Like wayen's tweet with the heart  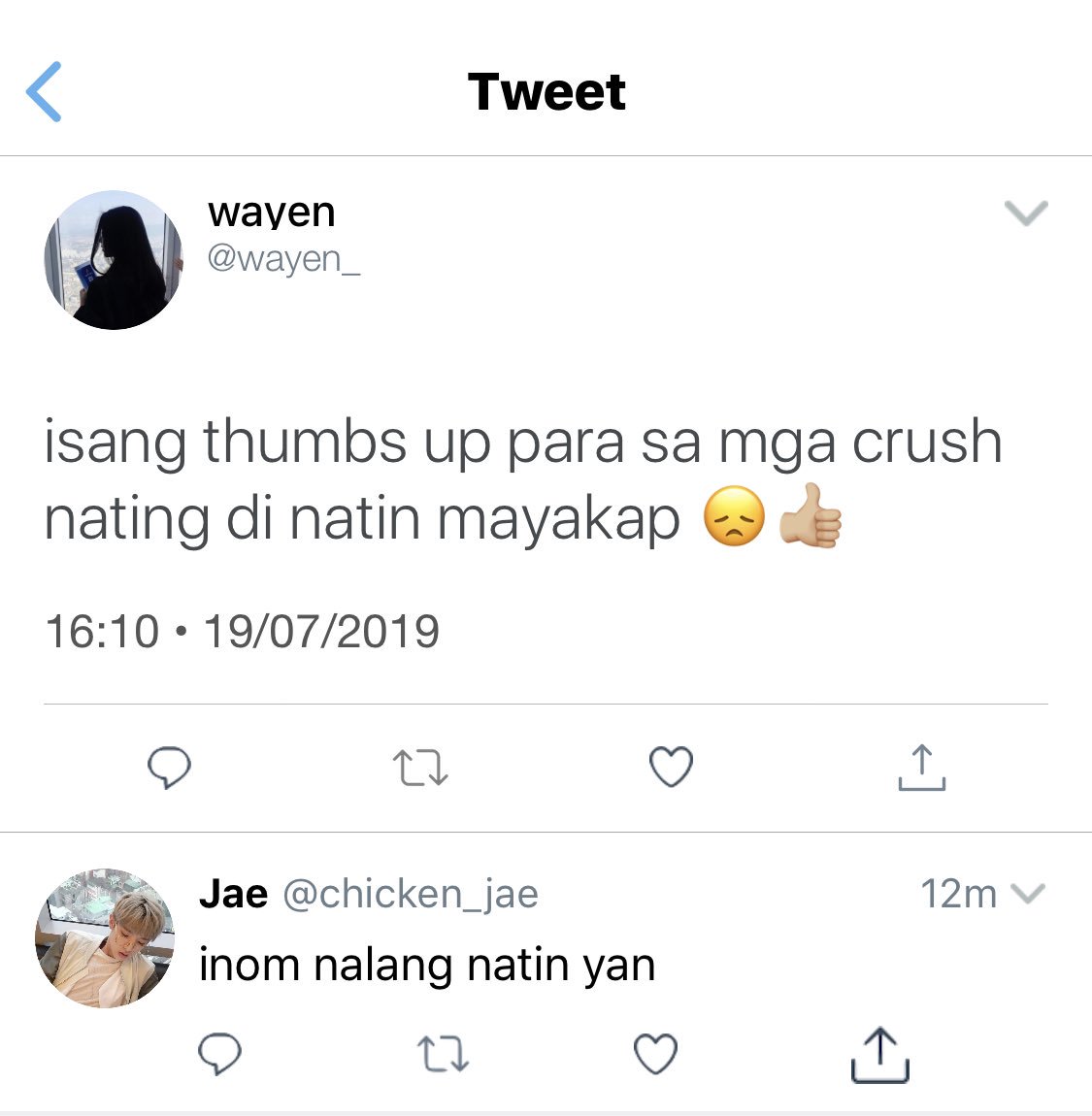click(672, 767)
